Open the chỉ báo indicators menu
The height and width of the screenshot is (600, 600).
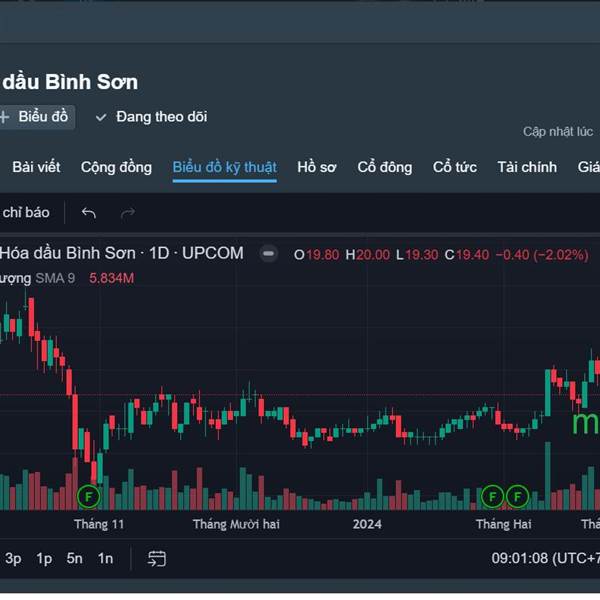(25, 212)
